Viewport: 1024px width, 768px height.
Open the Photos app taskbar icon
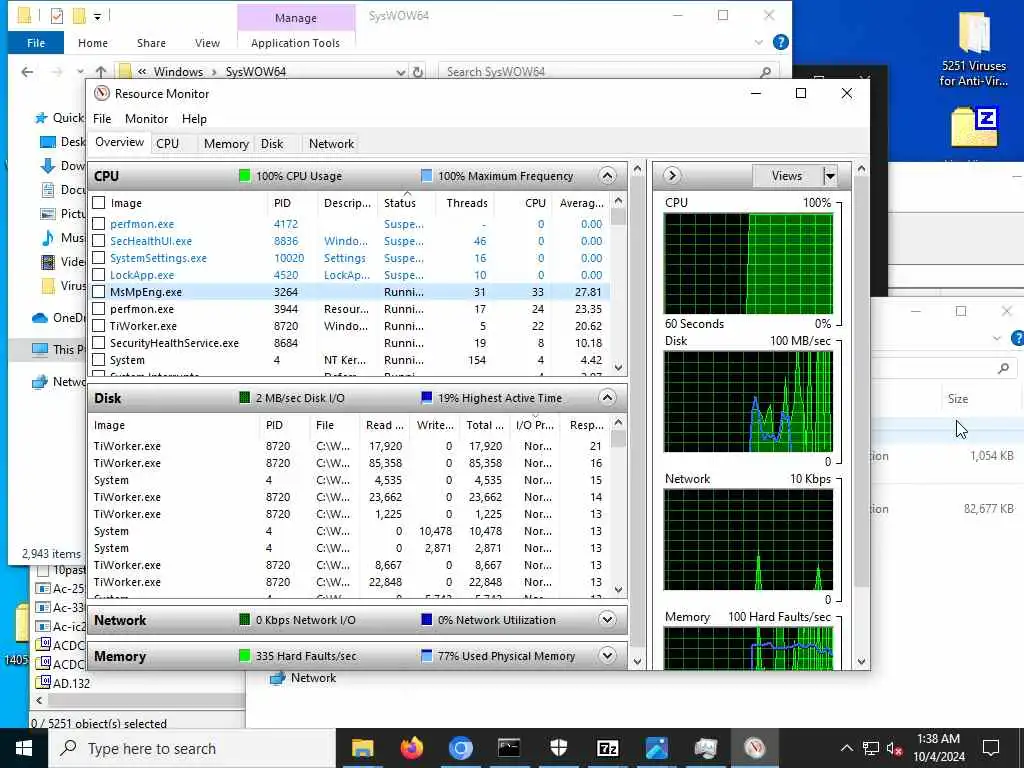click(656, 748)
